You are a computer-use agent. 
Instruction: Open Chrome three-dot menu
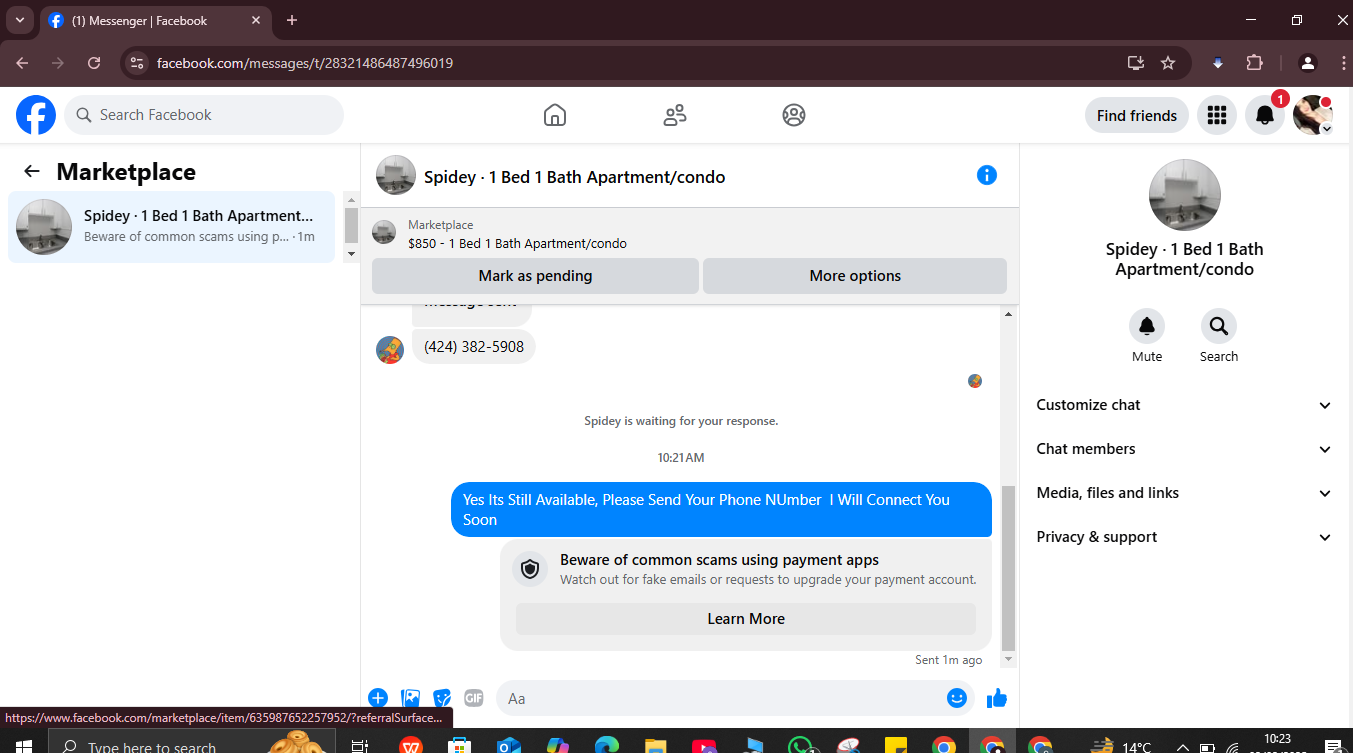[1343, 63]
